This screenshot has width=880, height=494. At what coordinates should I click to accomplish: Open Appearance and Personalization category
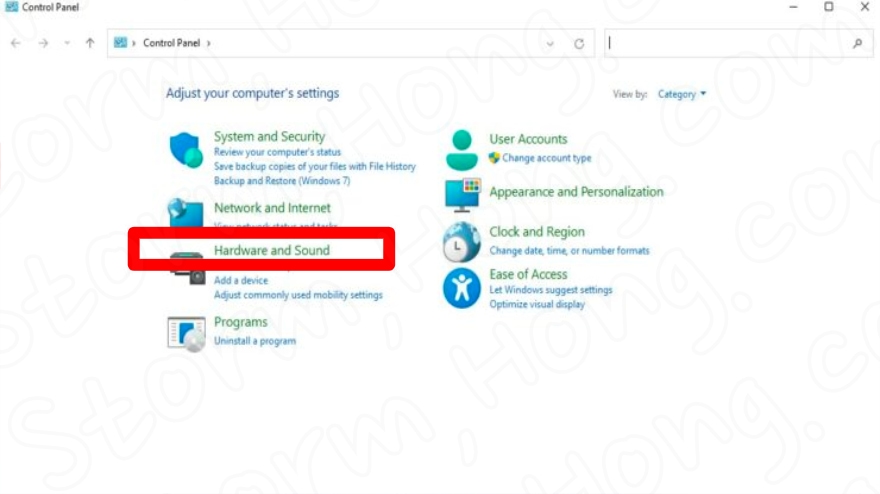576,192
